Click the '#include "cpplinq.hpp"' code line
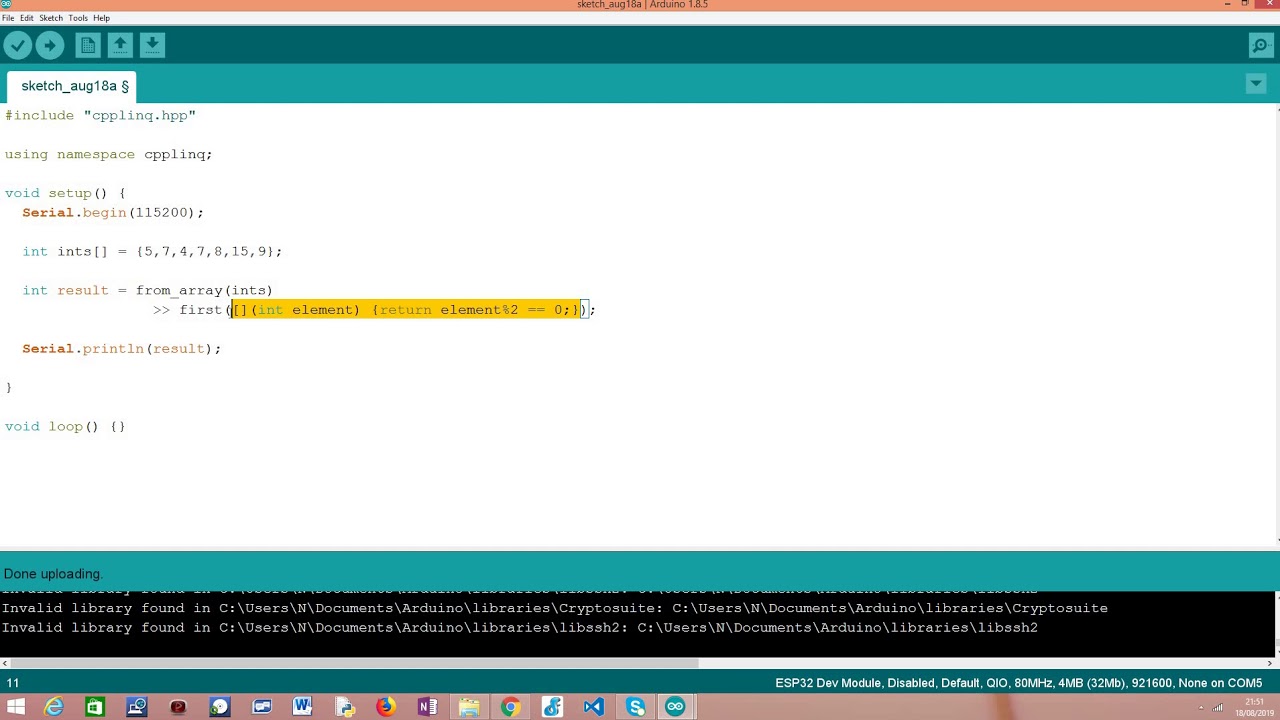The image size is (1280, 720). pyautogui.click(x=100, y=115)
